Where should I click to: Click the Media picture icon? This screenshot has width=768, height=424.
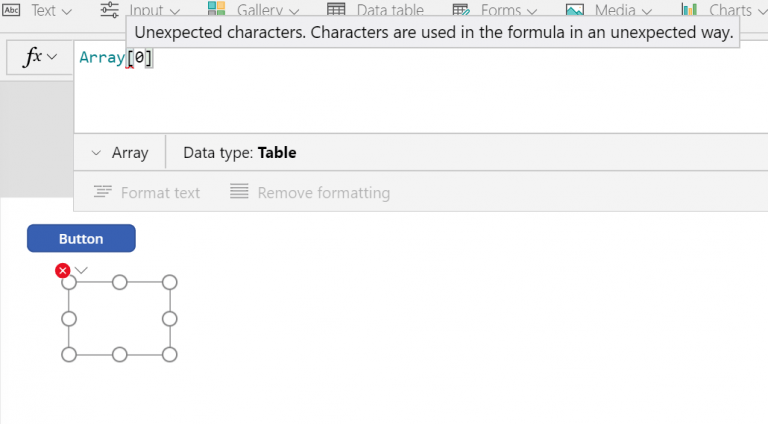[575, 9]
